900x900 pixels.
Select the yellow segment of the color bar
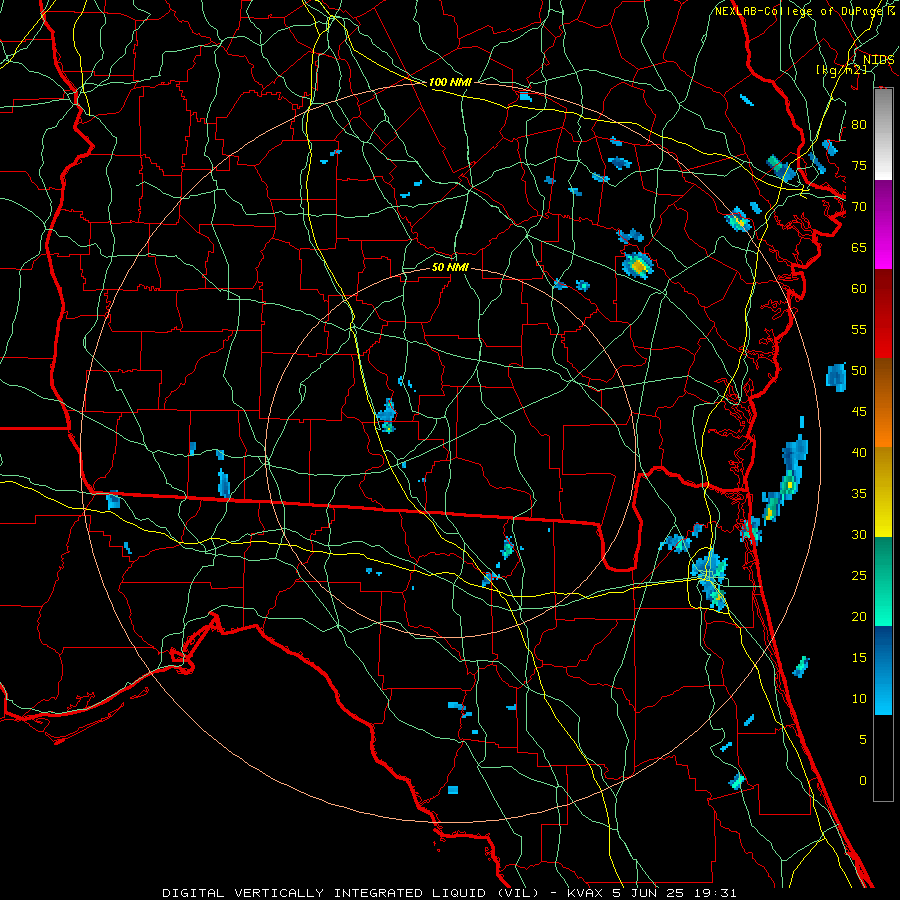(x=883, y=492)
